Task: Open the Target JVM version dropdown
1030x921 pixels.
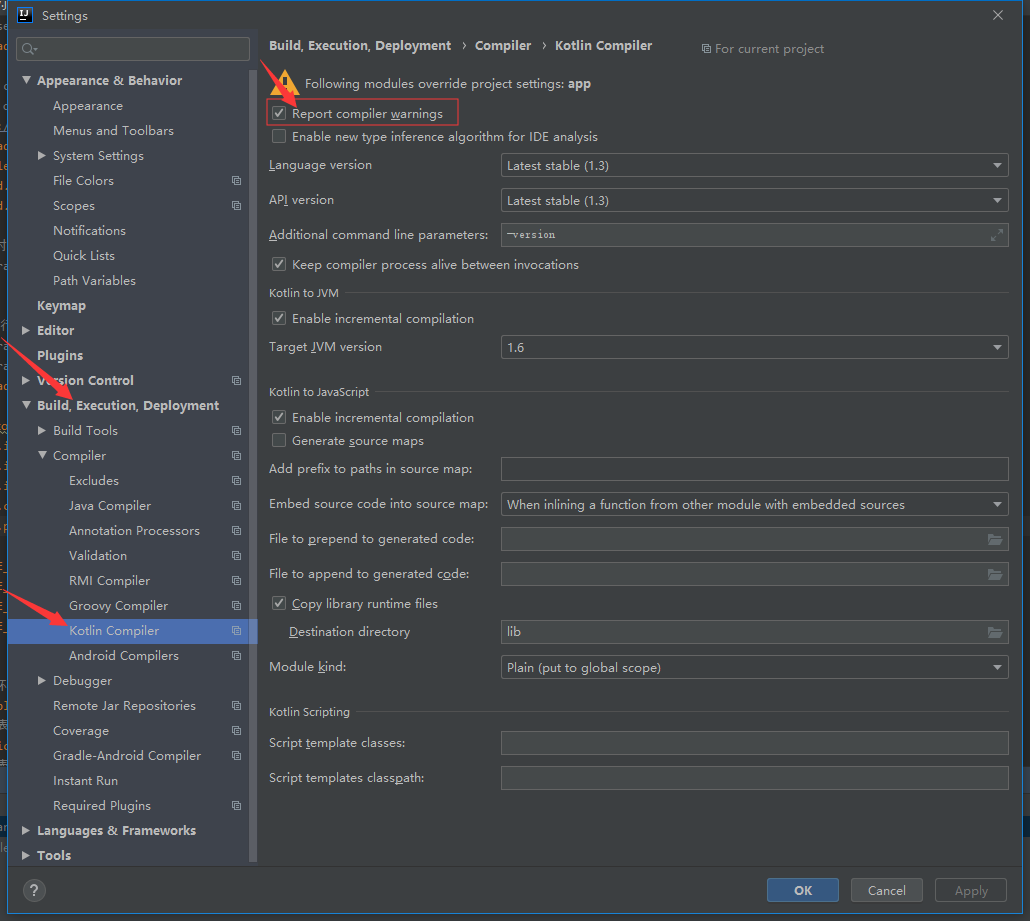Action: click(754, 348)
